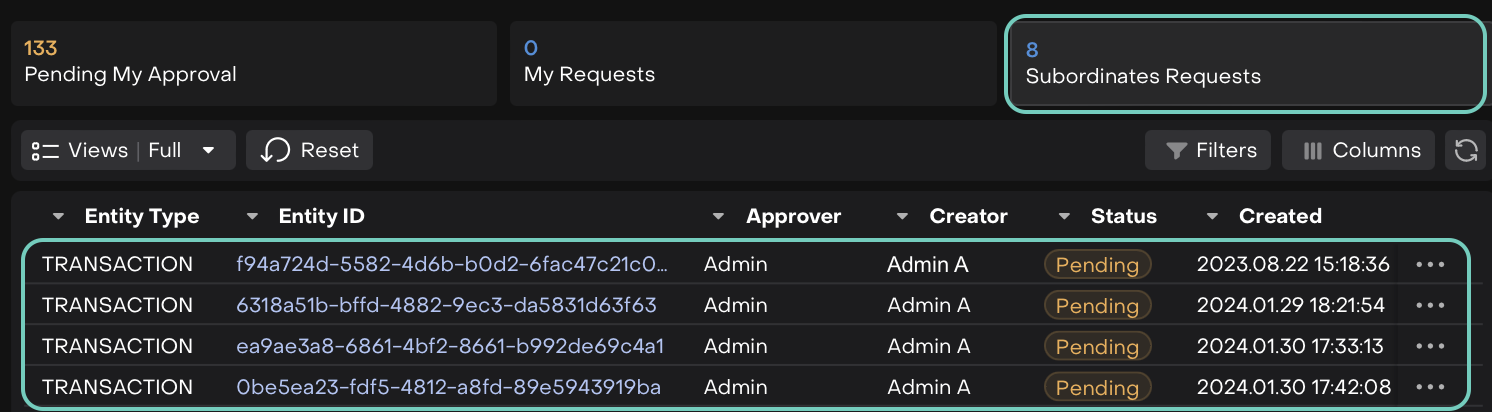Viewport: 1492px width, 412px height.
Task: Open more options for the 17:33:13 row
Action: click(1430, 347)
